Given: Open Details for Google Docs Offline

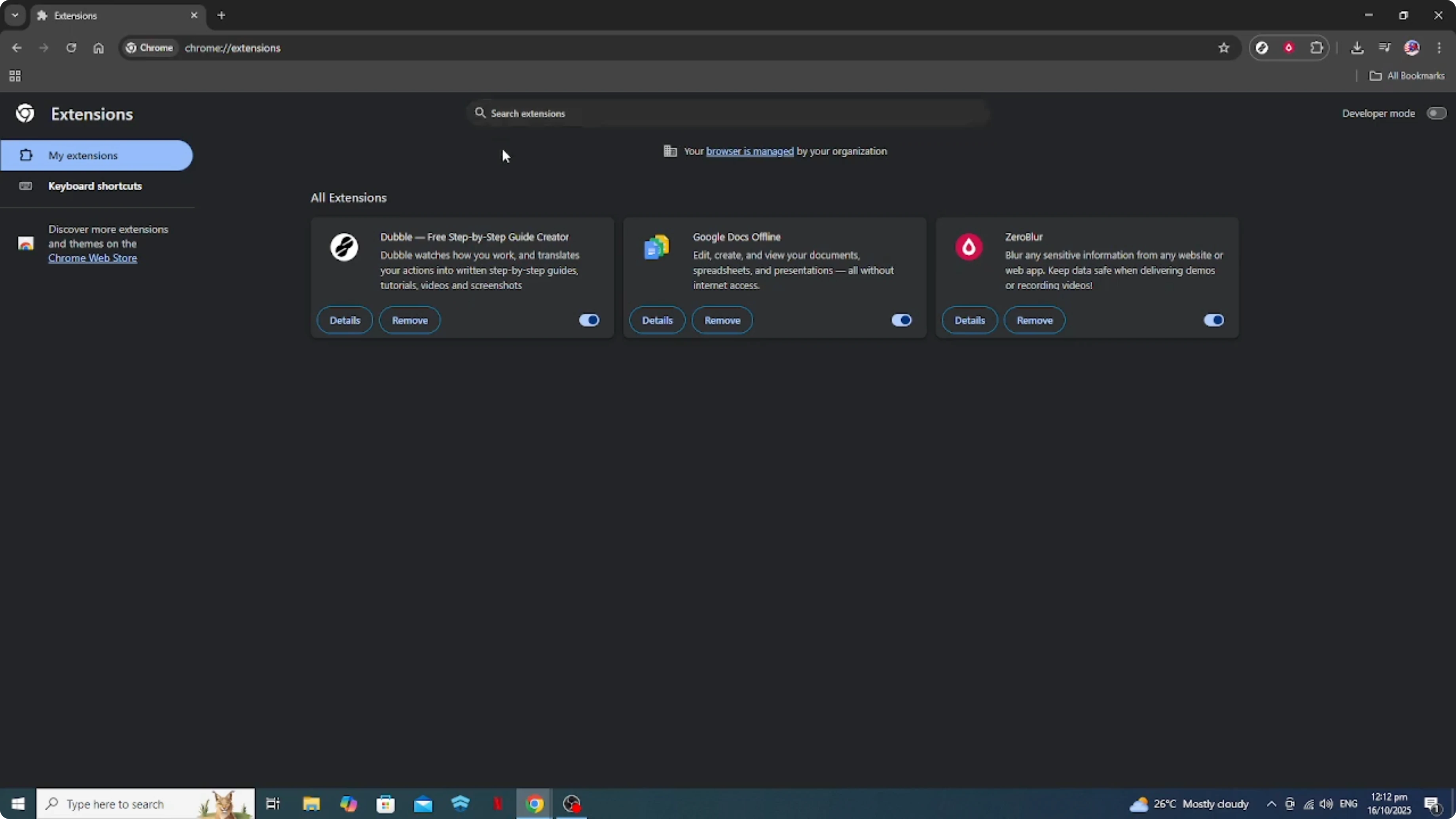Looking at the screenshot, I should point(657,320).
